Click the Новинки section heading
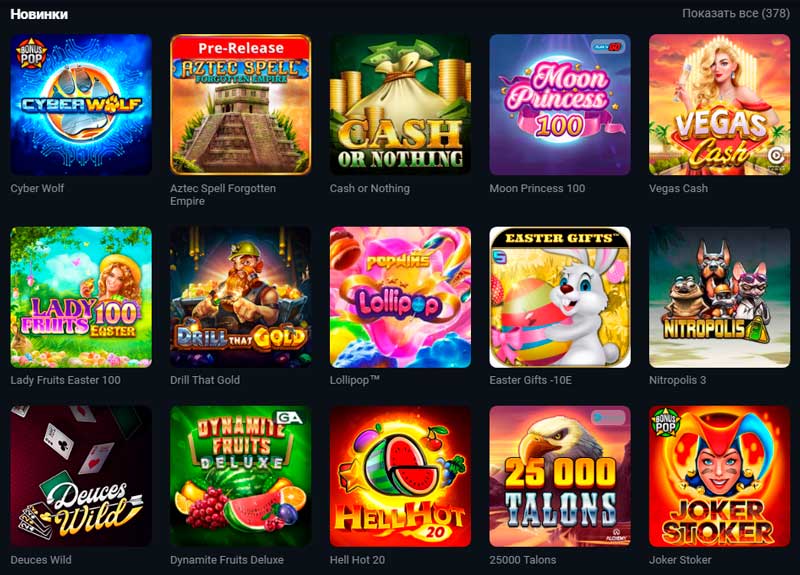The width and height of the screenshot is (800, 575). [39, 14]
